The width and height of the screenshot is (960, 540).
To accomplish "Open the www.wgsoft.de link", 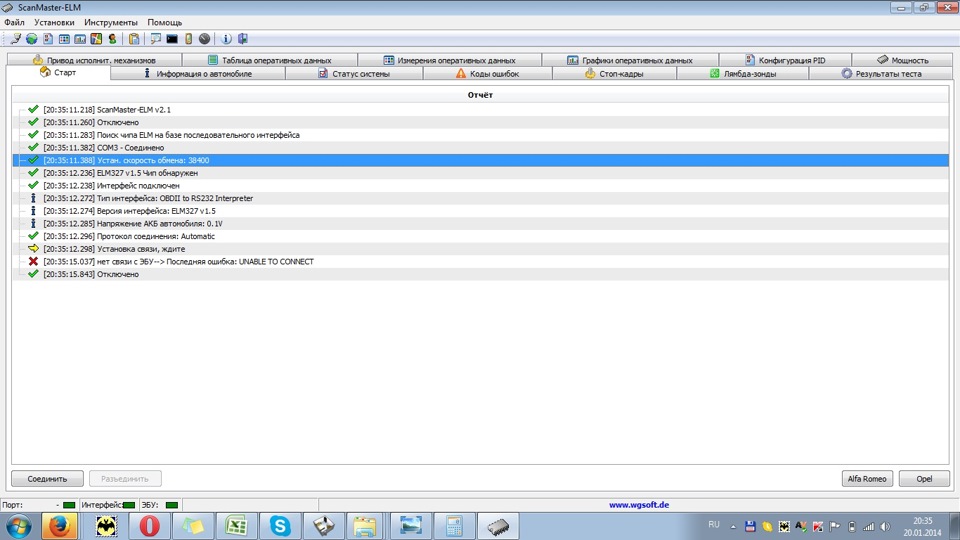I will tap(639, 504).
